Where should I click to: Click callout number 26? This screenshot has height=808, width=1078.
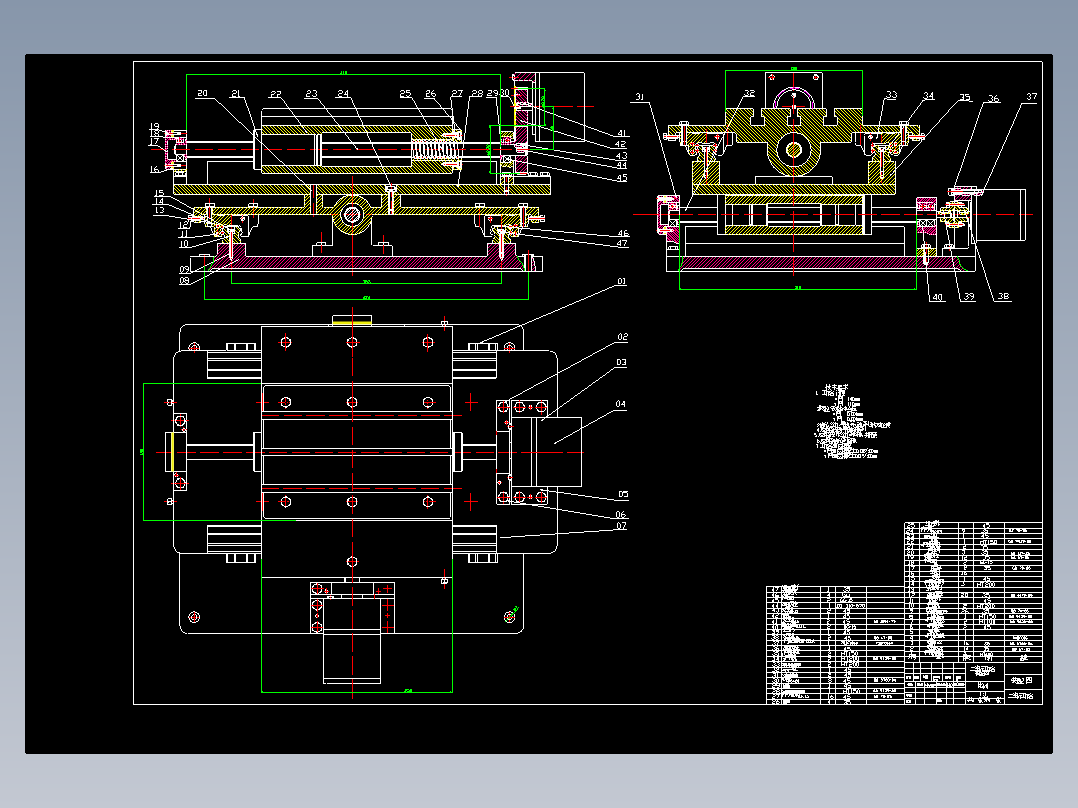(430, 94)
